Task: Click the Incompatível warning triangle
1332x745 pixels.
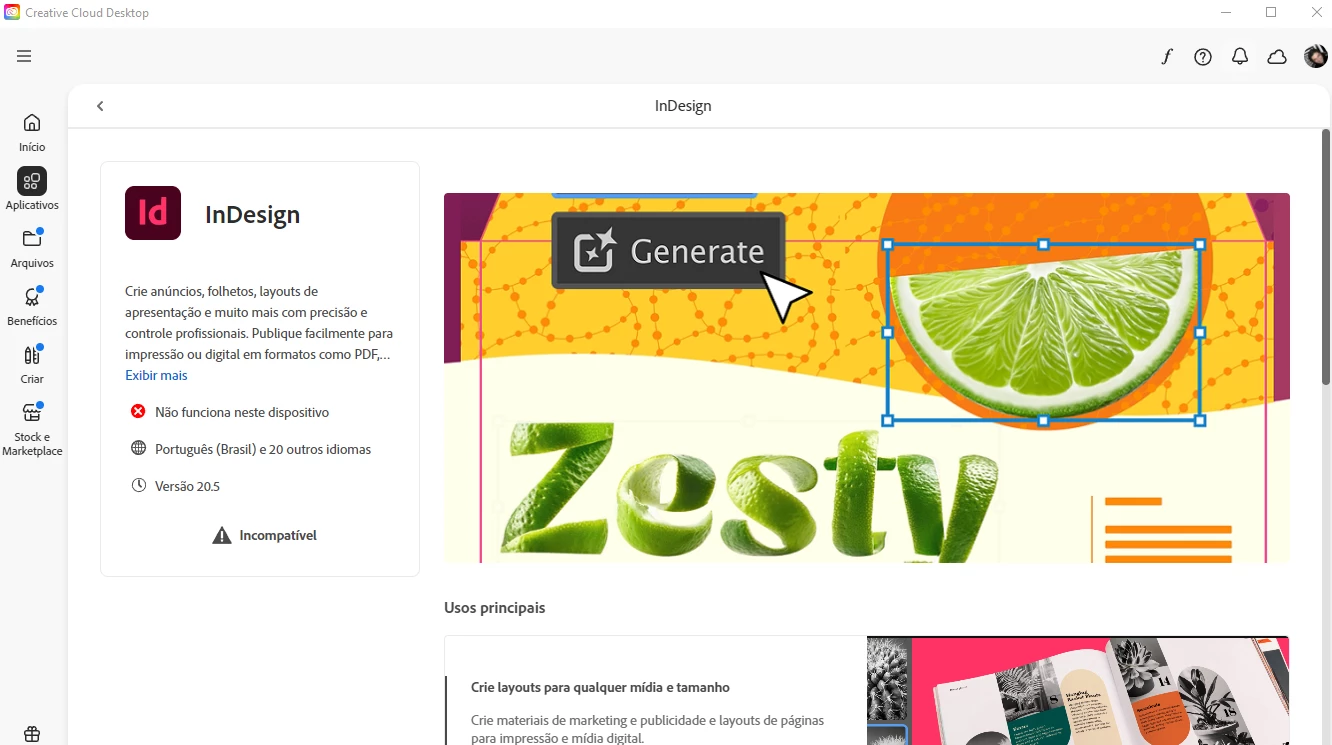Action: [x=222, y=535]
